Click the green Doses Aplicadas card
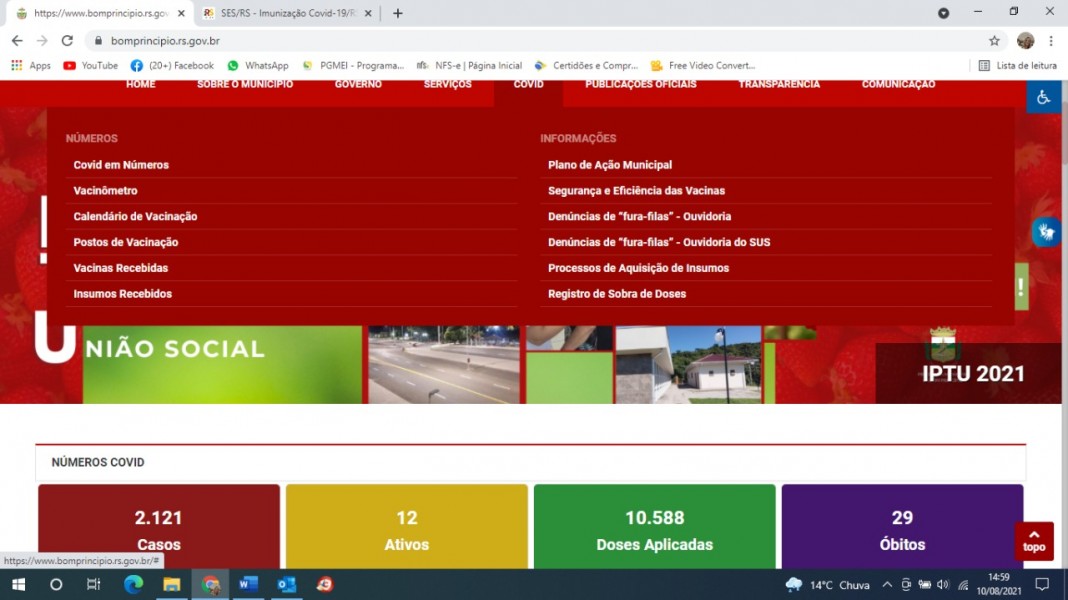Screen dimensions: 1068x600 tap(654, 527)
